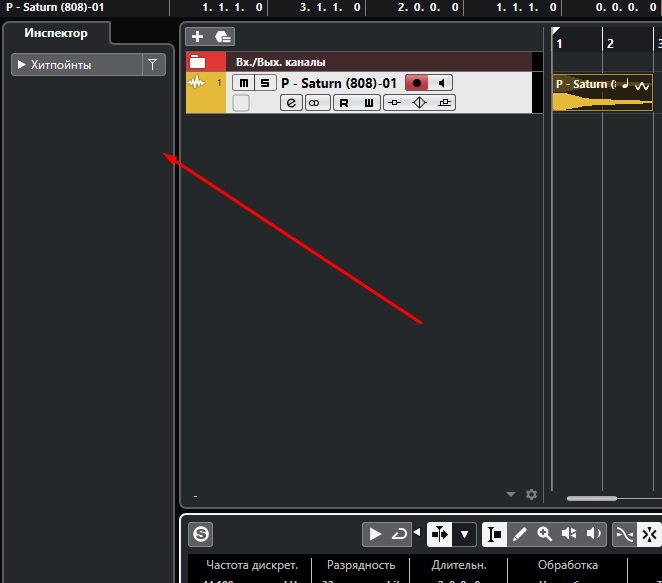Click the filter funnel icon next to Хитпойнты

152,65
